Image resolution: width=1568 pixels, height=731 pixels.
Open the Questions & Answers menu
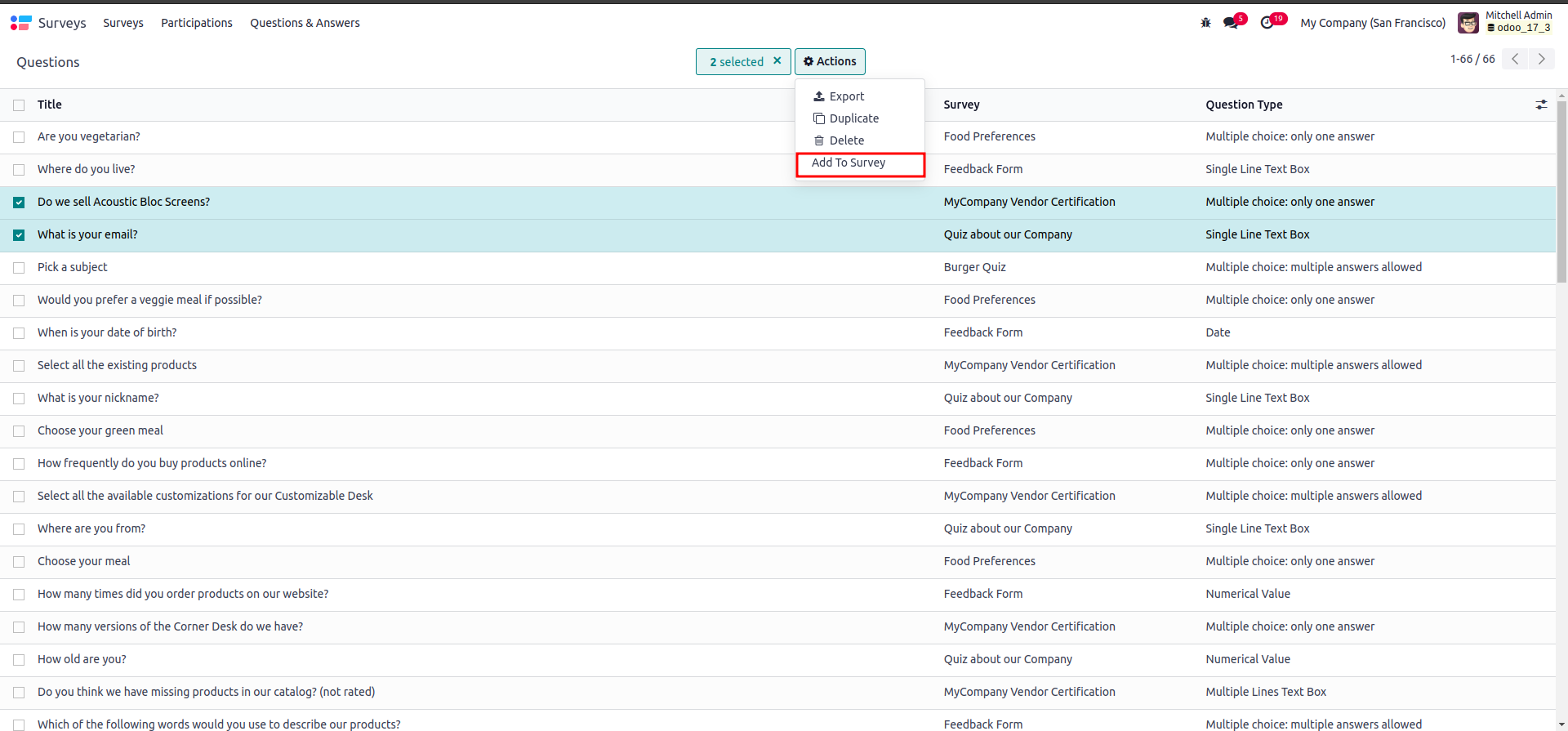305,23
